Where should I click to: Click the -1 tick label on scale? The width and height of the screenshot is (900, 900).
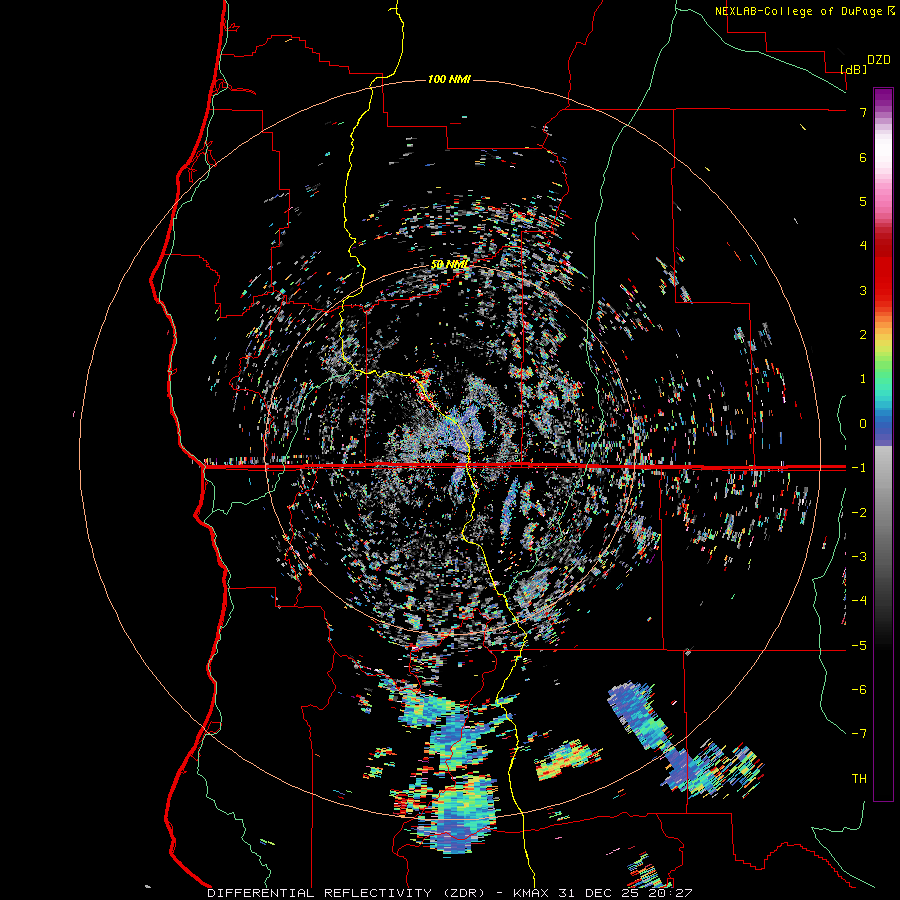coord(859,468)
